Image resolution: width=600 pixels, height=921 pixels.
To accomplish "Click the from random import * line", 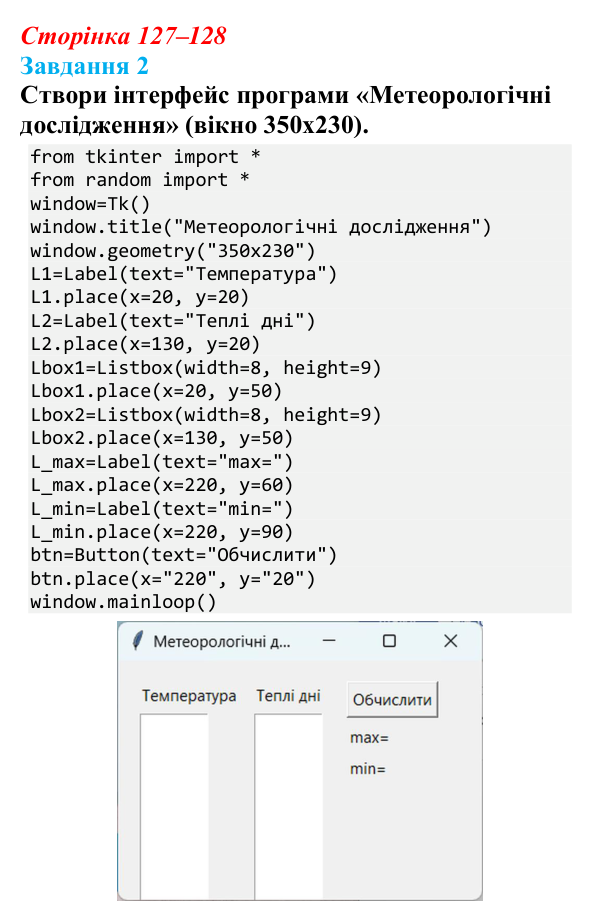I will pyautogui.click(x=140, y=180).
